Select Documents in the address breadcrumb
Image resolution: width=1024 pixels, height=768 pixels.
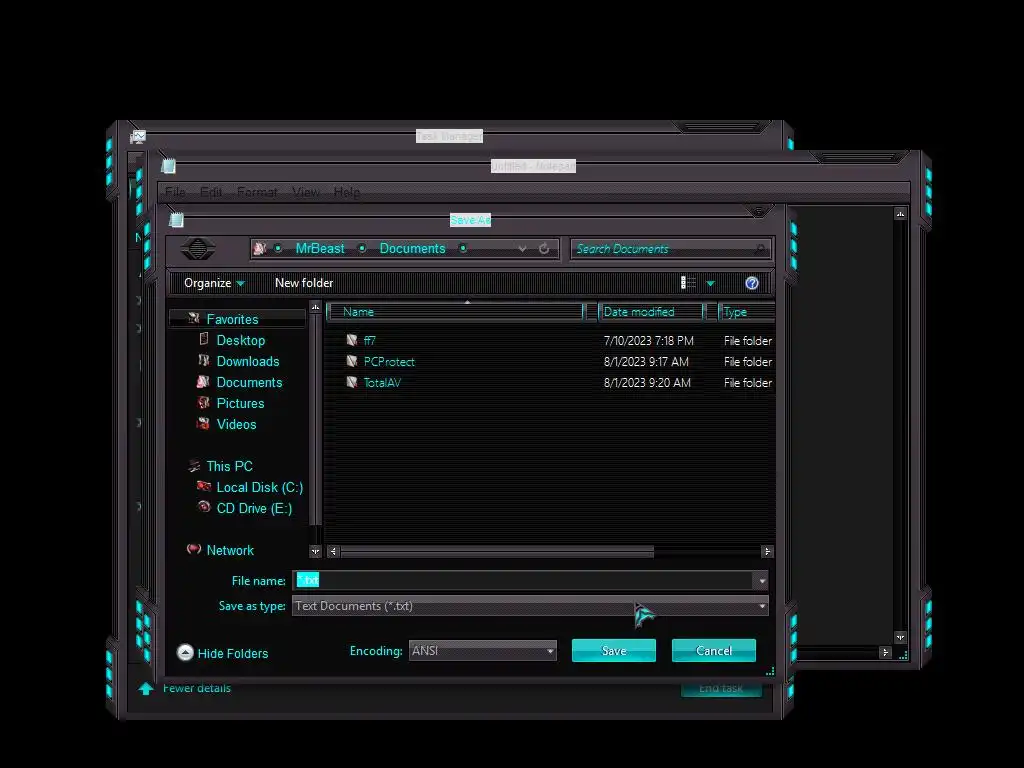tap(412, 249)
